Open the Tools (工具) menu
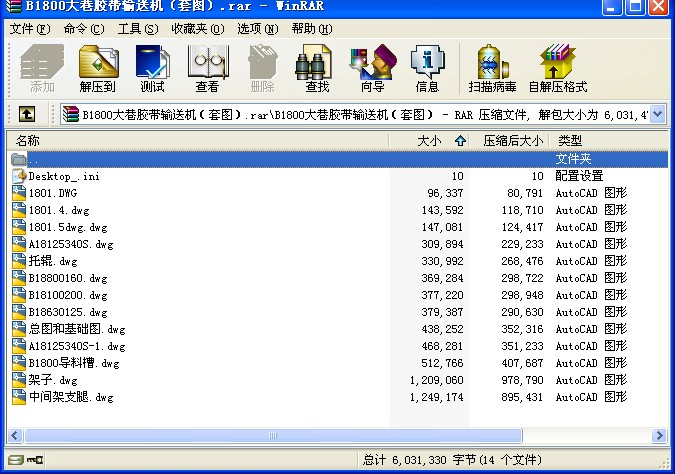675x474 pixels. pyautogui.click(x=137, y=28)
